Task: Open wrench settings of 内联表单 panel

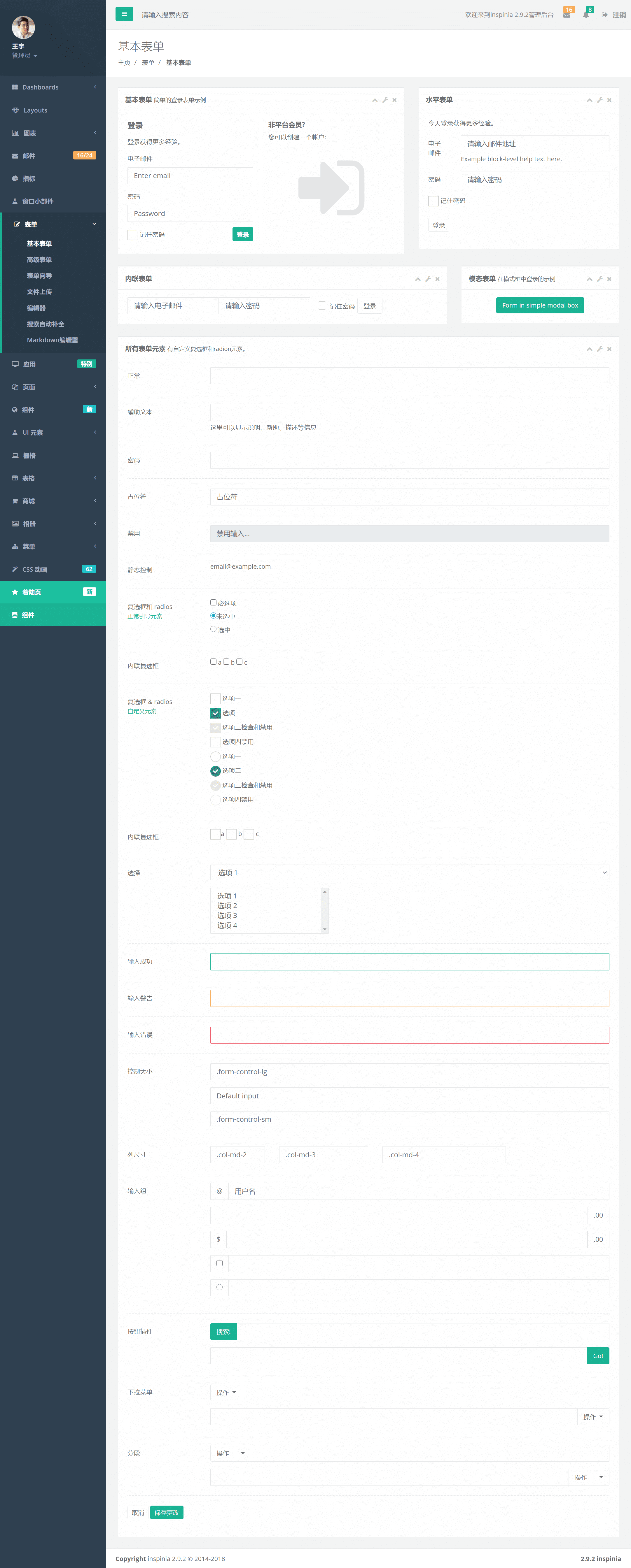Action: coord(428,279)
